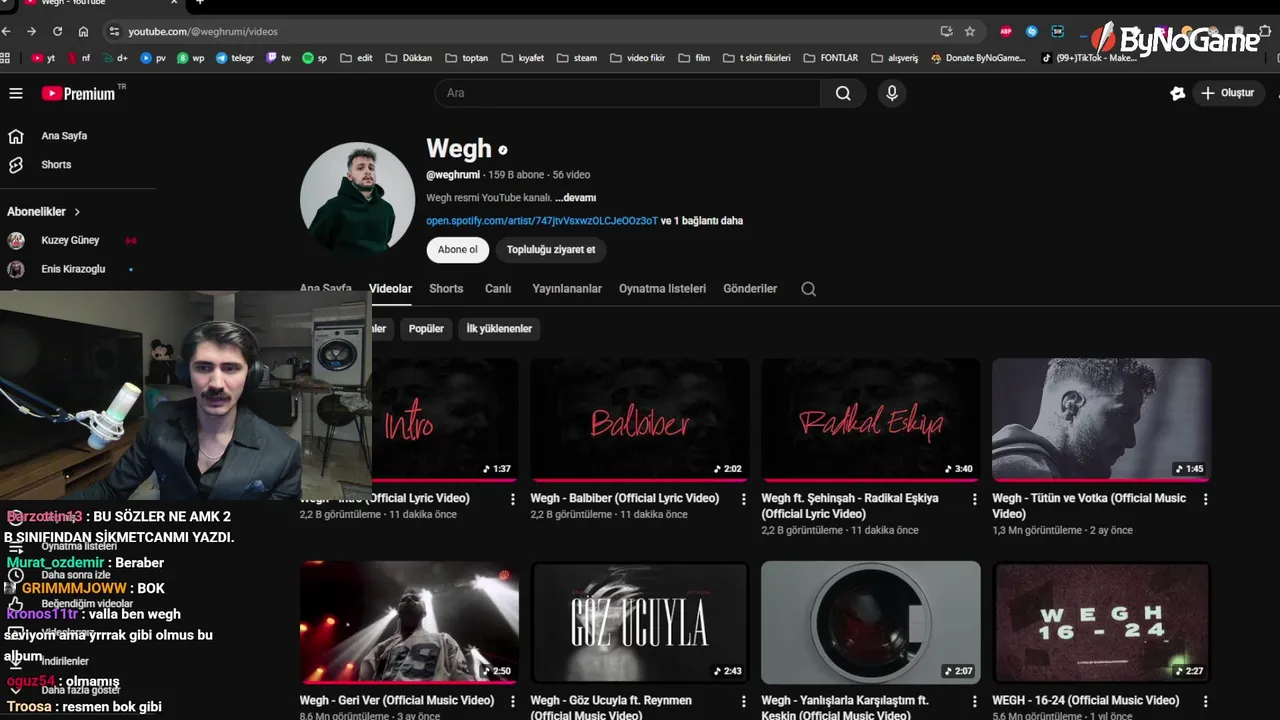The width and height of the screenshot is (1280, 720).
Task: Open Geri Ver music video thumbnail
Action: tap(409, 622)
